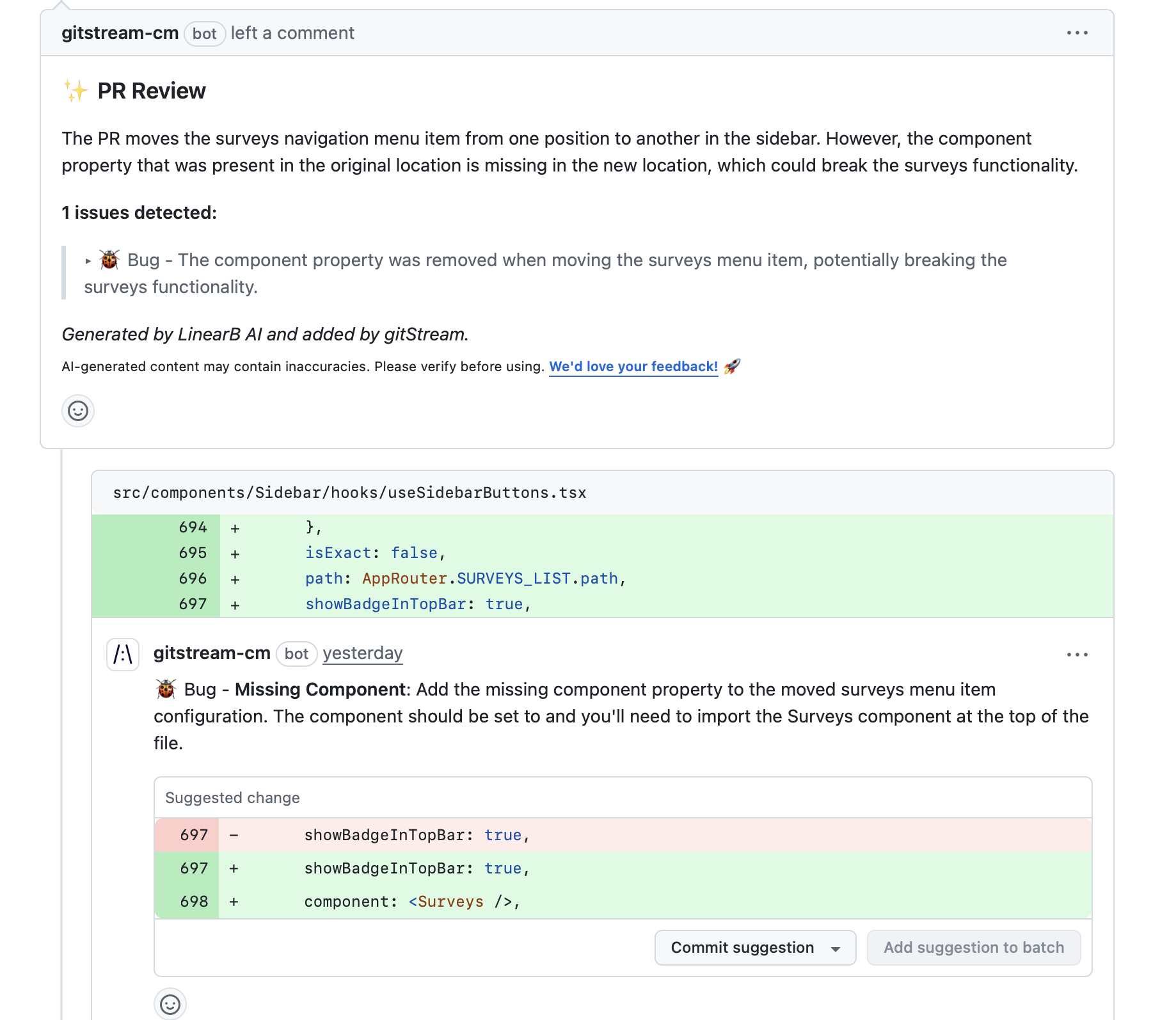Viewport: 1176px width, 1020px height.
Task: Click the yesterday timestamp link
Action: click(362, 653)
